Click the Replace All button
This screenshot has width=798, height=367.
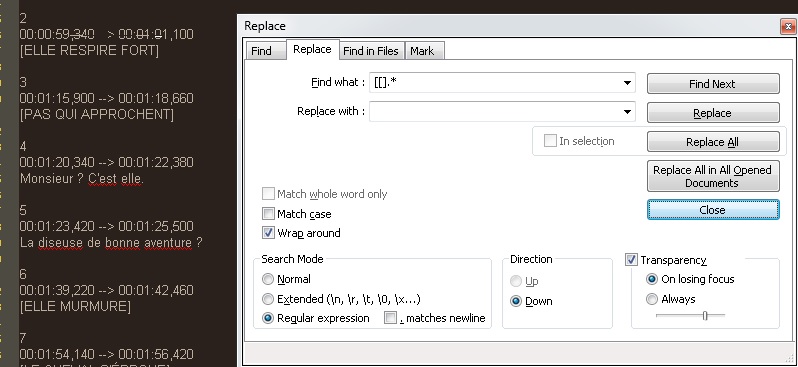point(712,142)
